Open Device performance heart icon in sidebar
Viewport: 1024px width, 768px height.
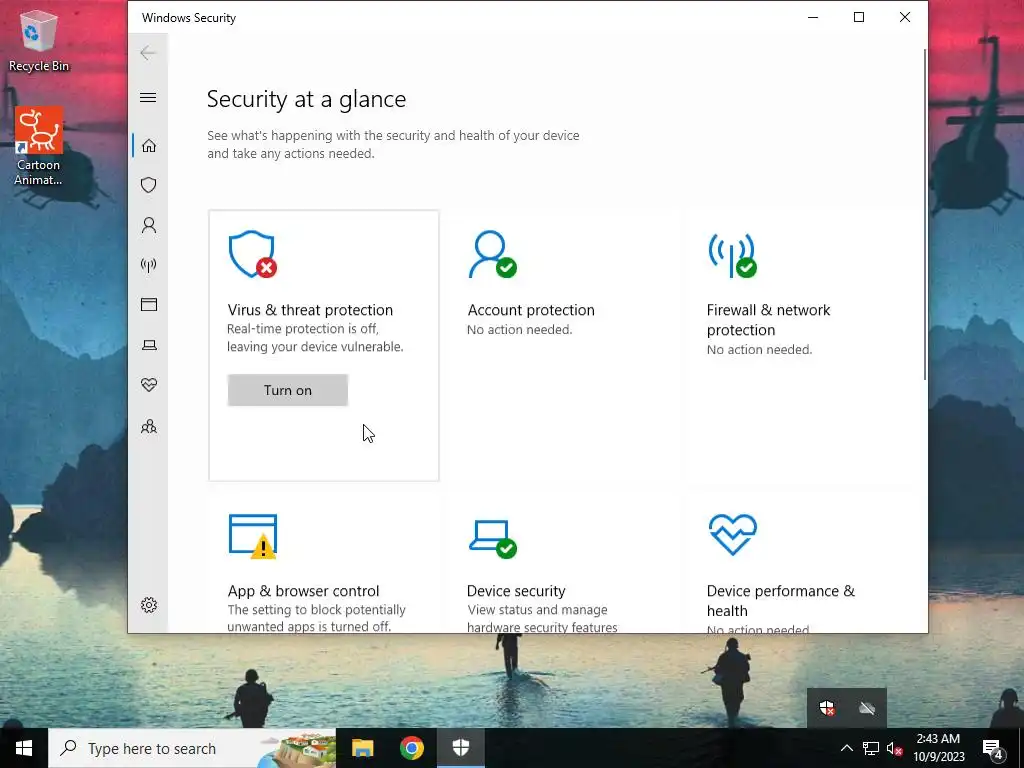click(x=149, y=385)
